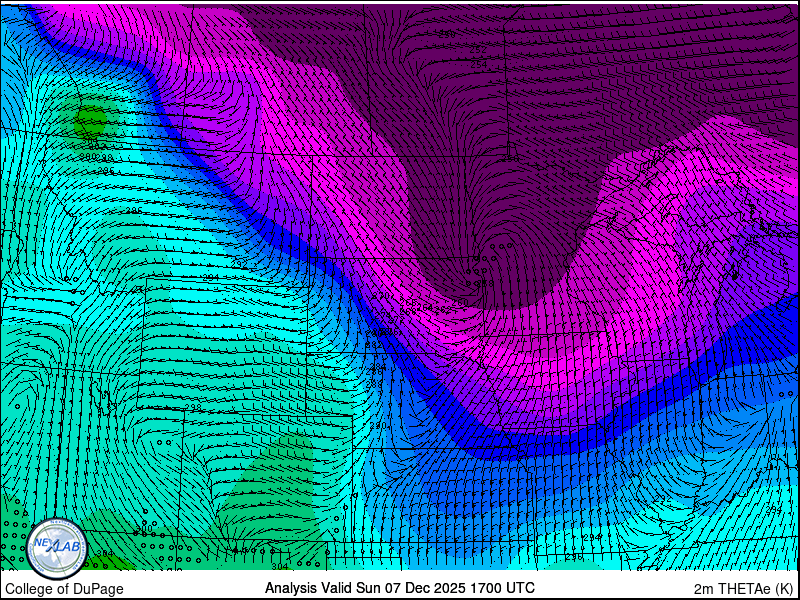The height and width of the screenshot is (600, 800).
Task: Click the 2m THETAe (K) product label
Action: coord(743,589)
